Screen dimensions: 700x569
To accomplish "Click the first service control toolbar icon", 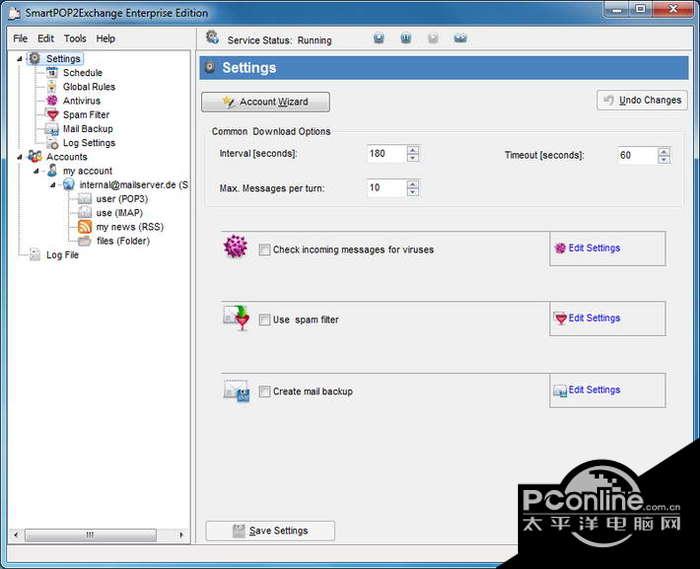I will [379, 38].
